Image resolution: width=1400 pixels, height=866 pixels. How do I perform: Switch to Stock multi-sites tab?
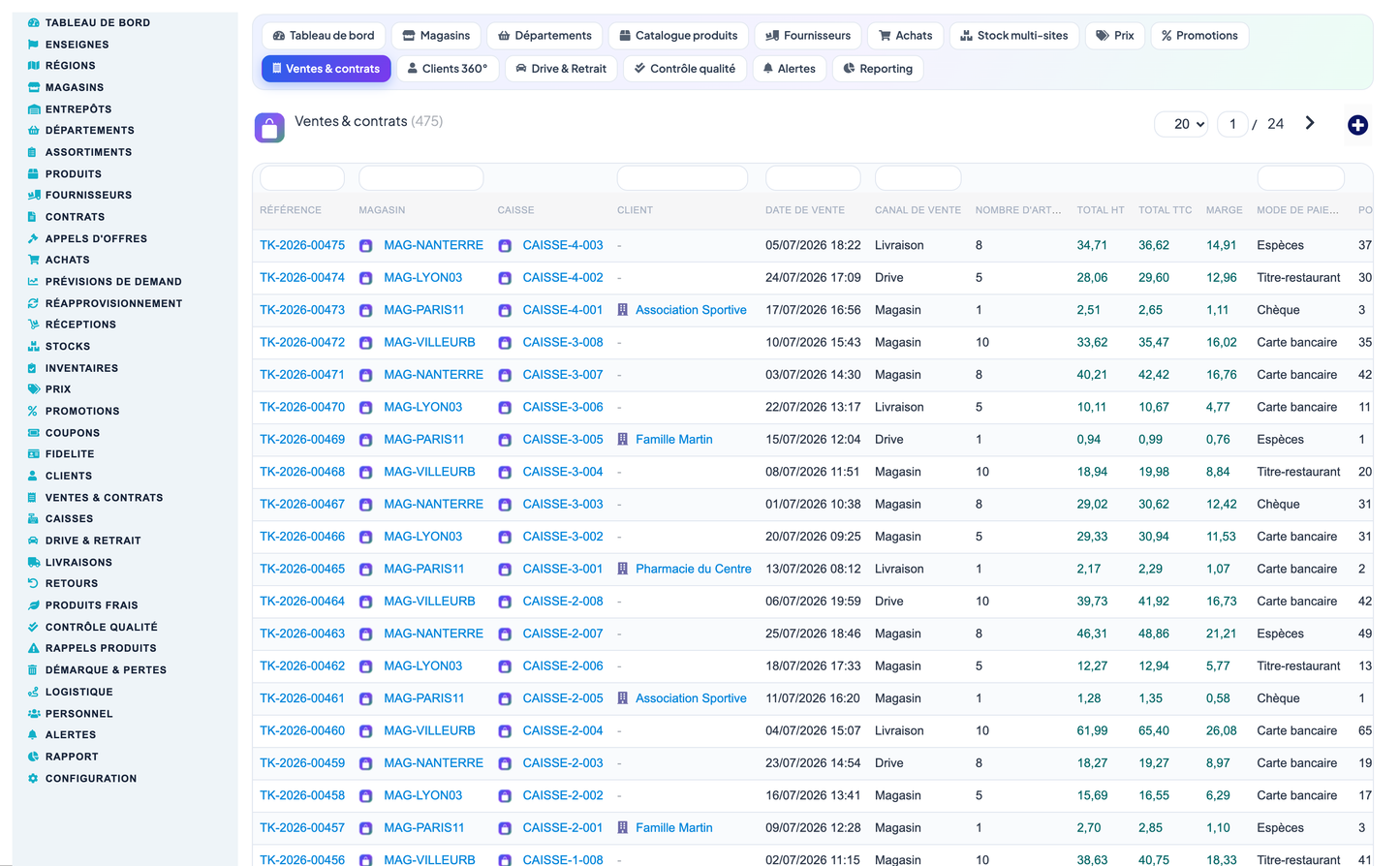pyautogui.click(x=1014, y=36)
